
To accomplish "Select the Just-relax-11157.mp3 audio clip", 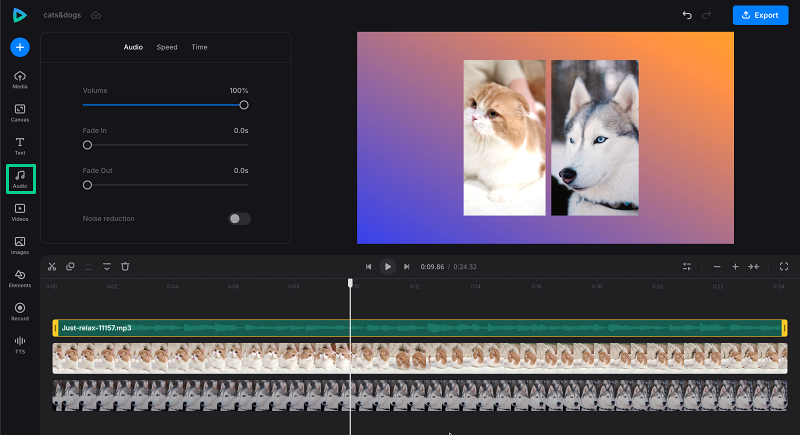I will pyautogui.click(x=420, y=328).
